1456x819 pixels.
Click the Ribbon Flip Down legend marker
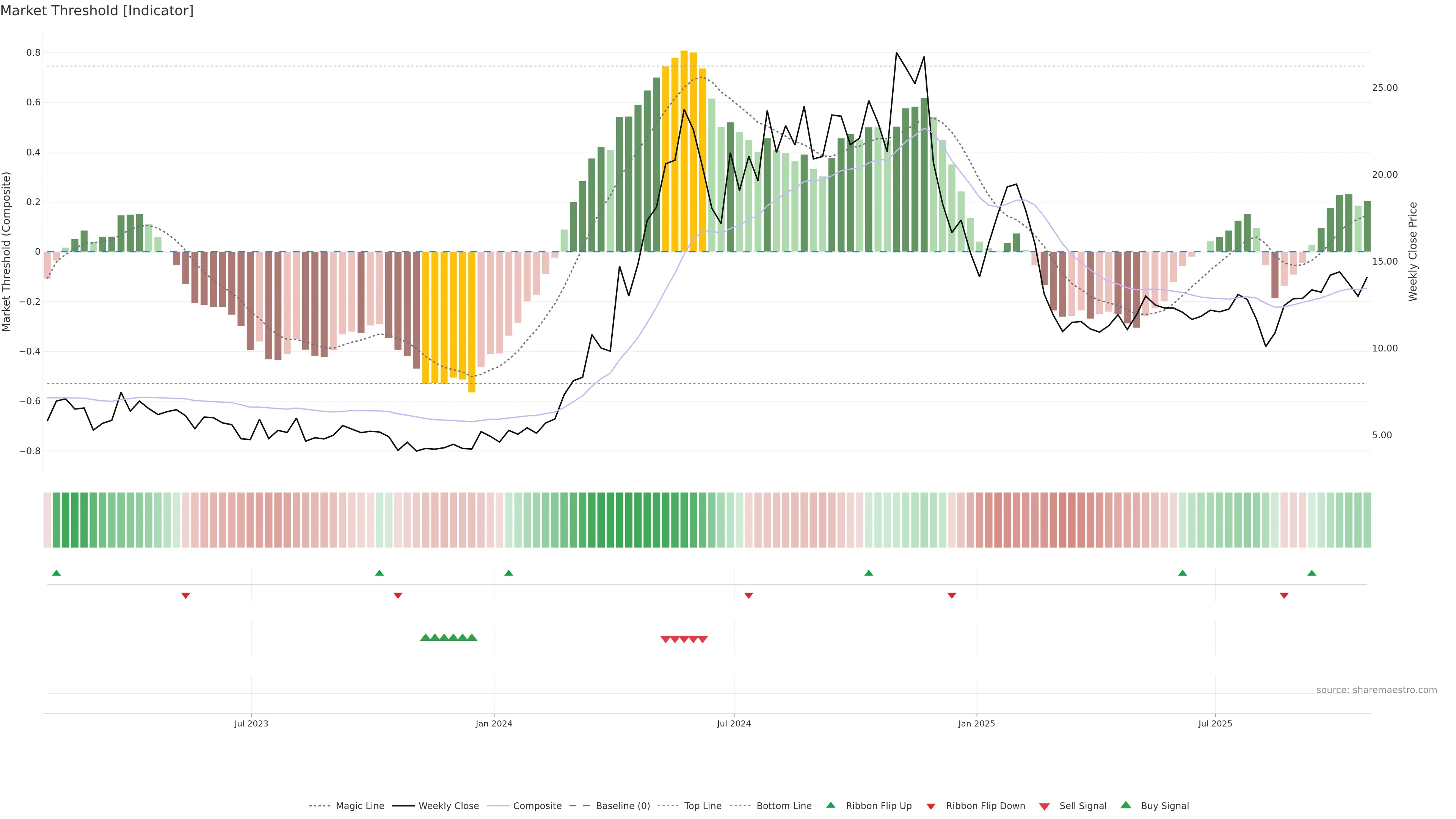point(930,806)
